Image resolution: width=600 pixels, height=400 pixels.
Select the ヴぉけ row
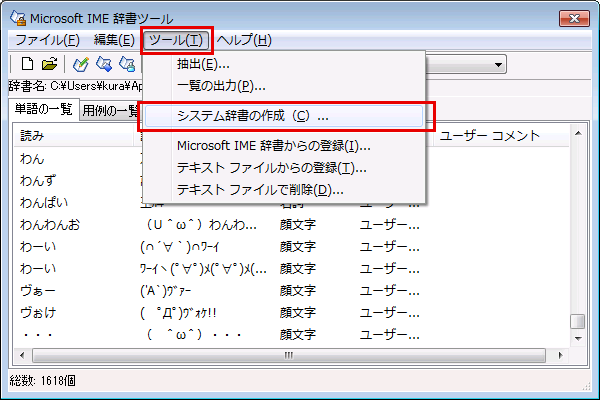tap(292, 313)
